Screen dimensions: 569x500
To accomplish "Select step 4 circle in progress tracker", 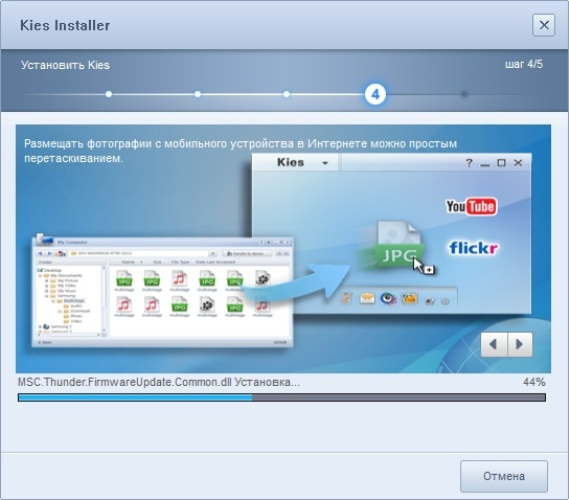I will (375, 94).
